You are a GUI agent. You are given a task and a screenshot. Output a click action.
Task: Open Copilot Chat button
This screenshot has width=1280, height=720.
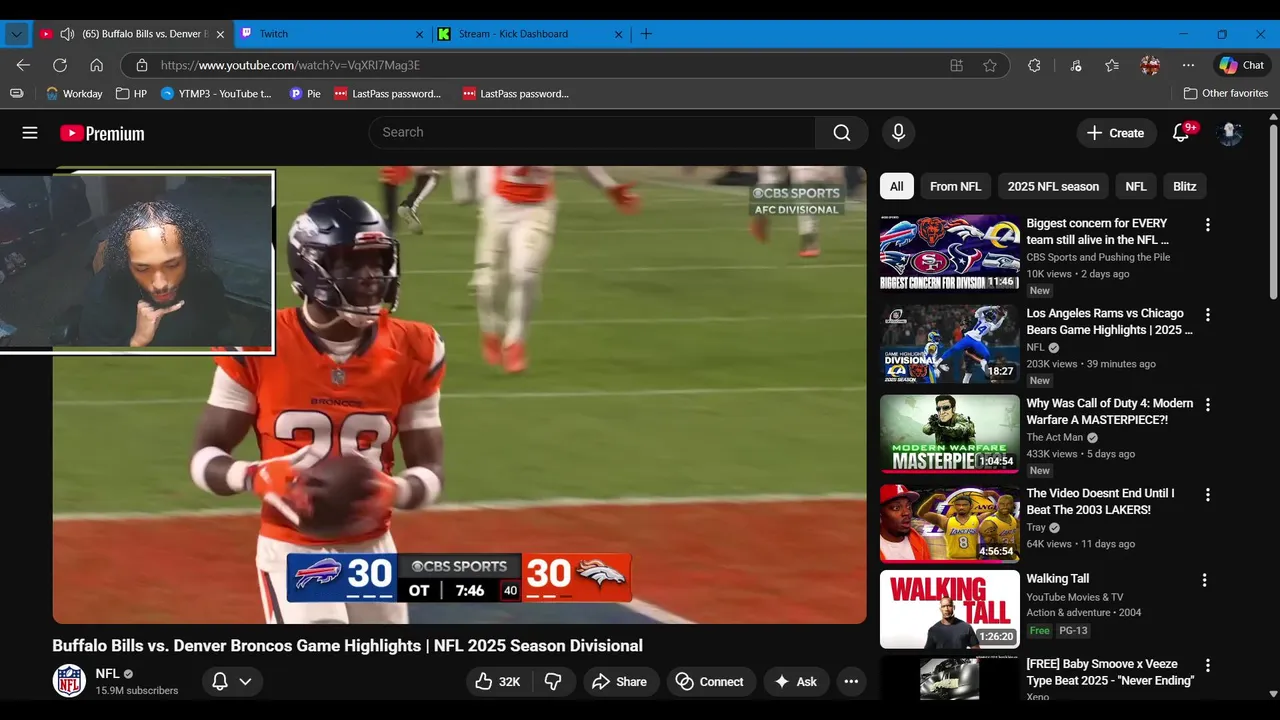tap(1241, 65)
